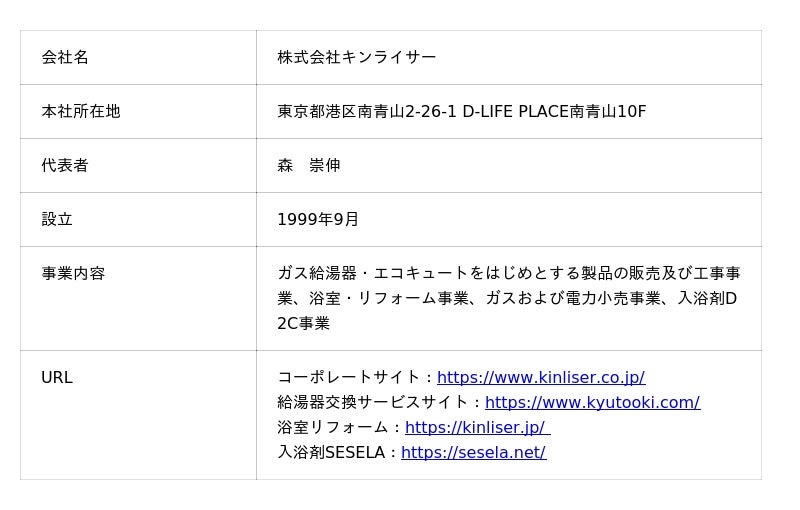Click the company name 株式会社キンライサー
This screenshot has width=800, height=510.
(357, 57)
